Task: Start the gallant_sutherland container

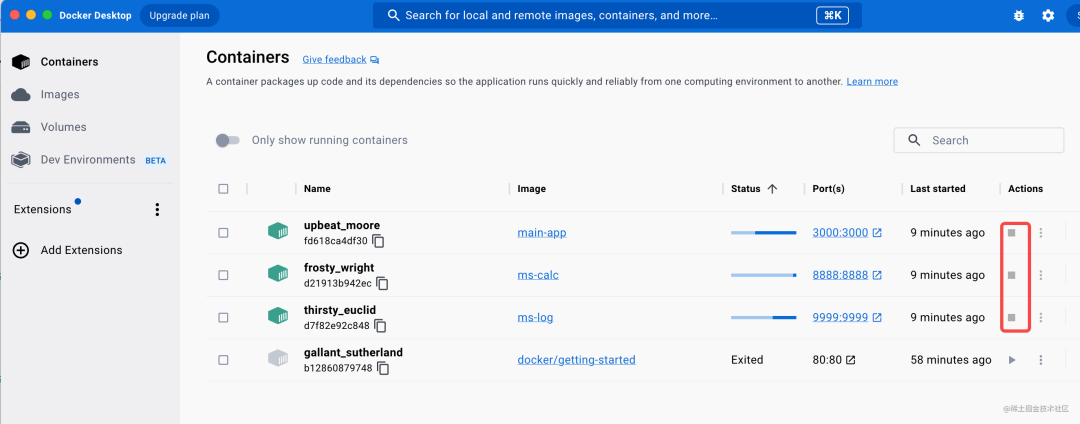Action: 1012,360
